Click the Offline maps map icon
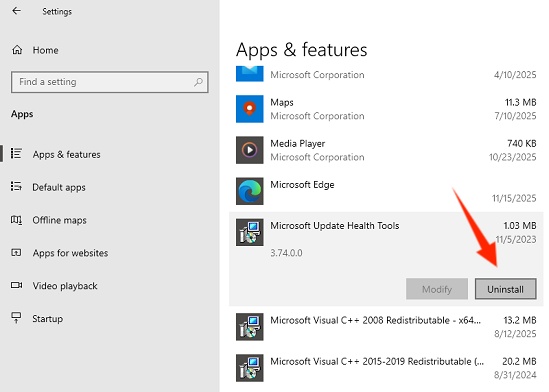Image resolution: width=549 pixels, height=392 pixels. coord(16,220)
